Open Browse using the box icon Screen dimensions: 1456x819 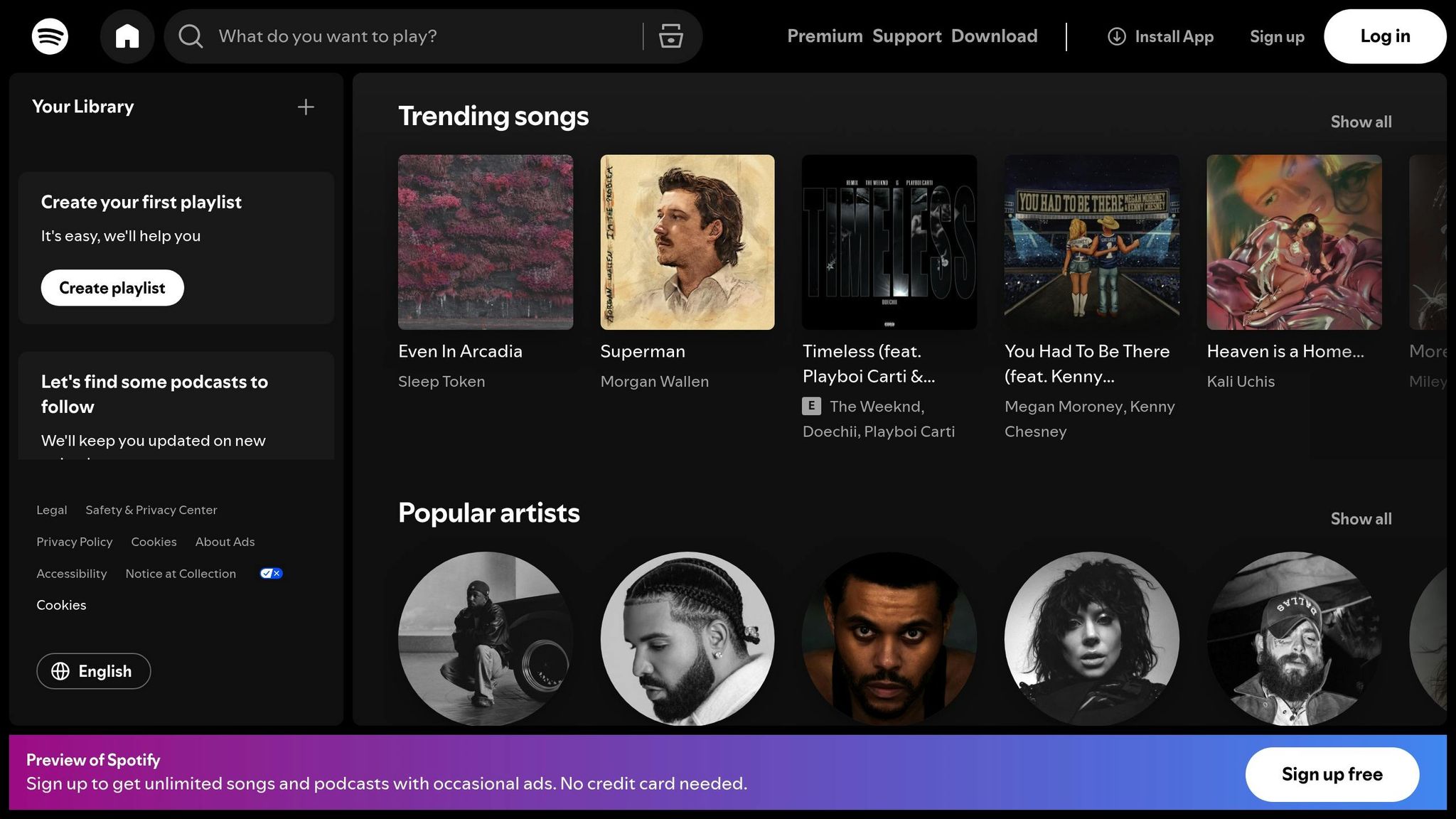[x=670, y=36]
